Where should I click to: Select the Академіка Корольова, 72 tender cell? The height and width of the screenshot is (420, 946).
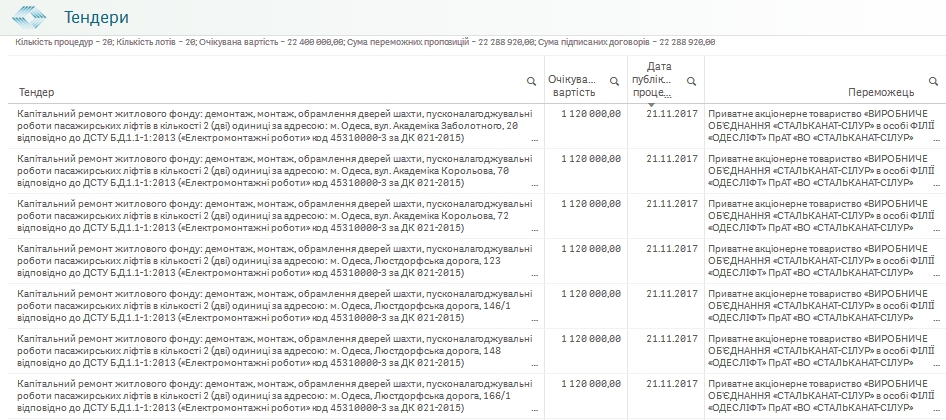[x=275, y=215]
